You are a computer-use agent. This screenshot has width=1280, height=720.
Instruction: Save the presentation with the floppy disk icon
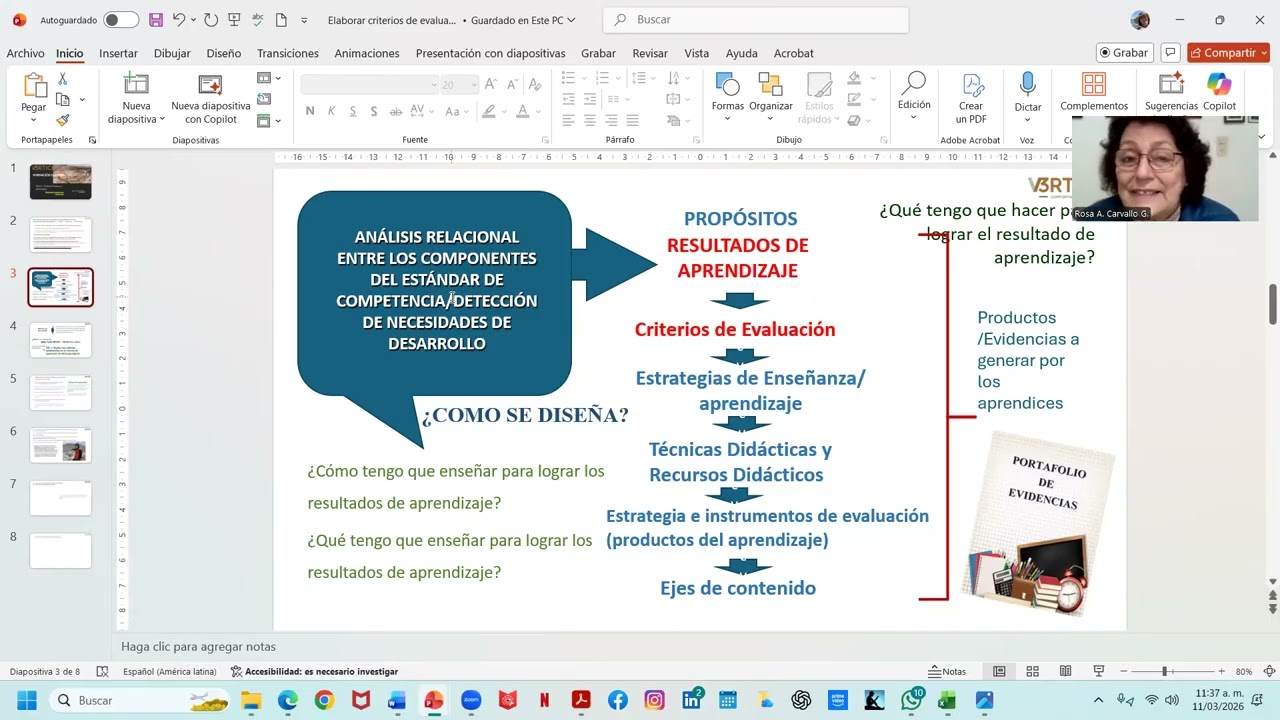156,20
